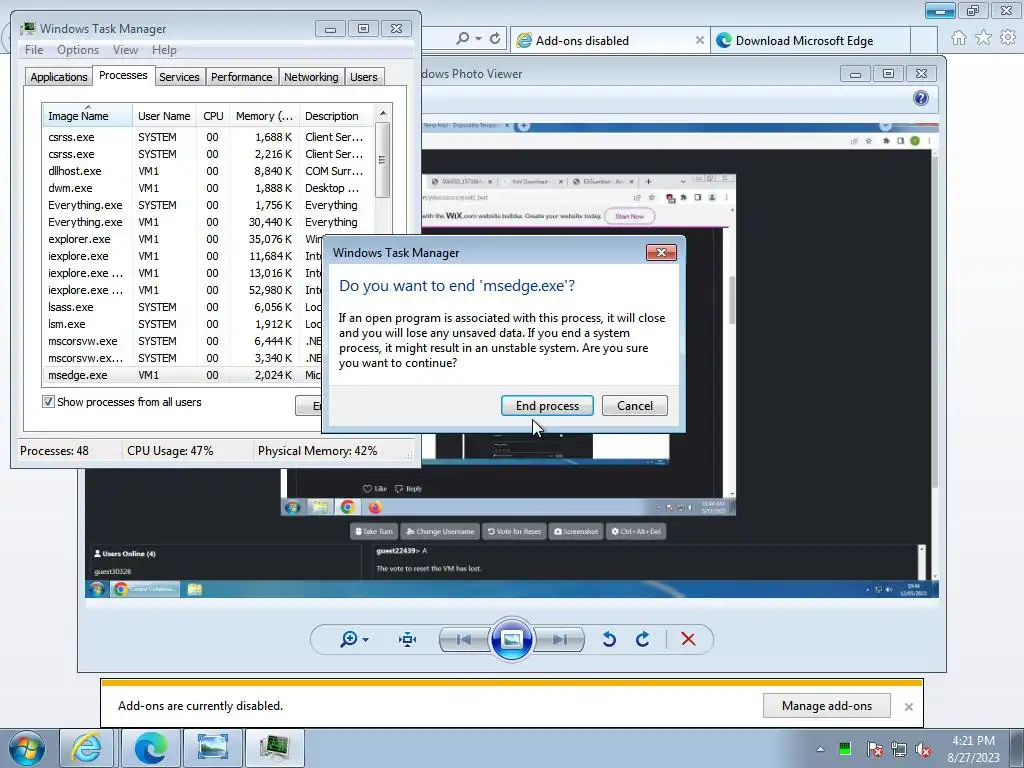1024x768 pixels.
Task: Click the browser refresh icon
Action: click(x=495, y=39)
